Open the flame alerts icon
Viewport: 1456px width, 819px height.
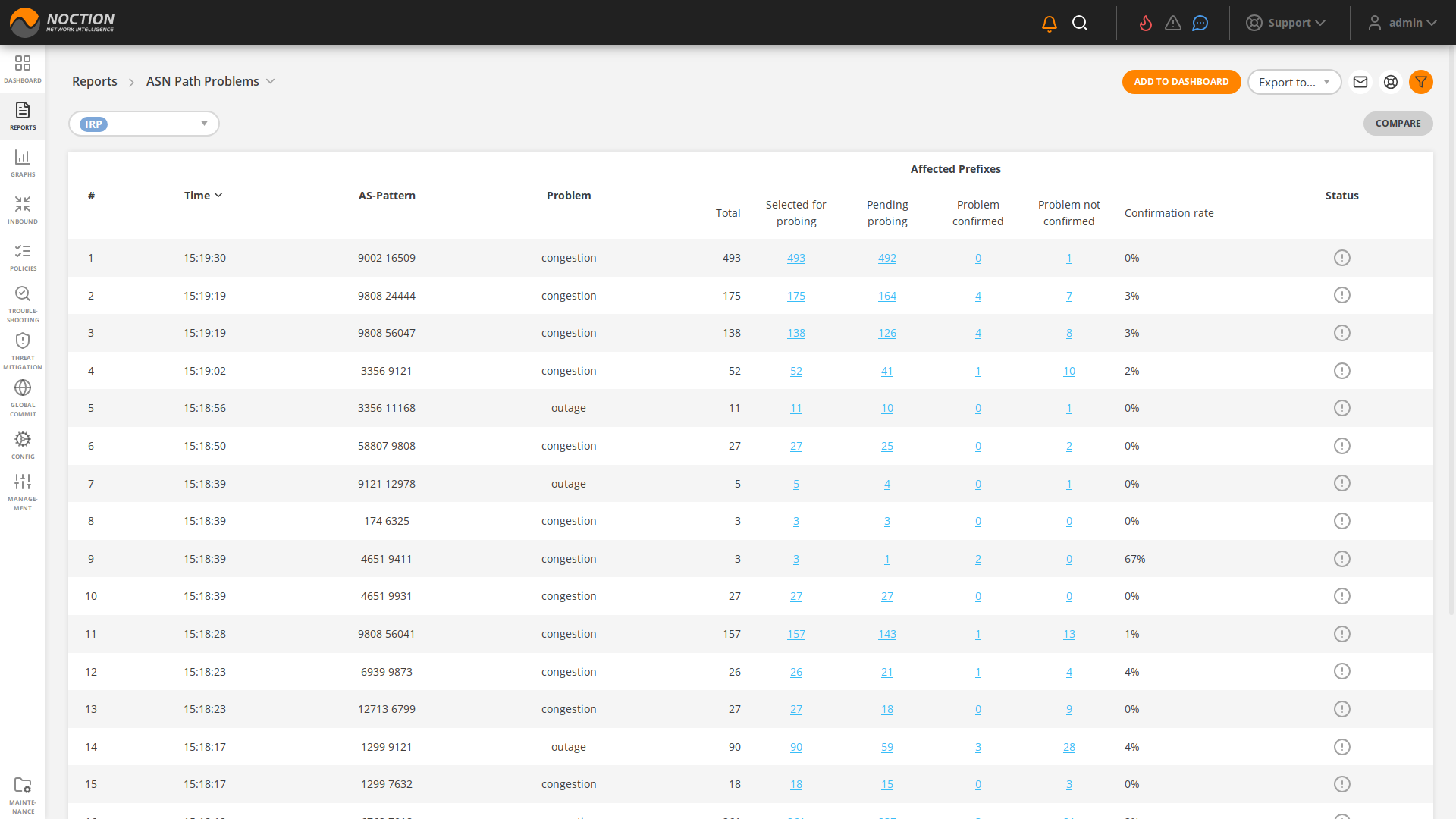[x=1146, y=24]
